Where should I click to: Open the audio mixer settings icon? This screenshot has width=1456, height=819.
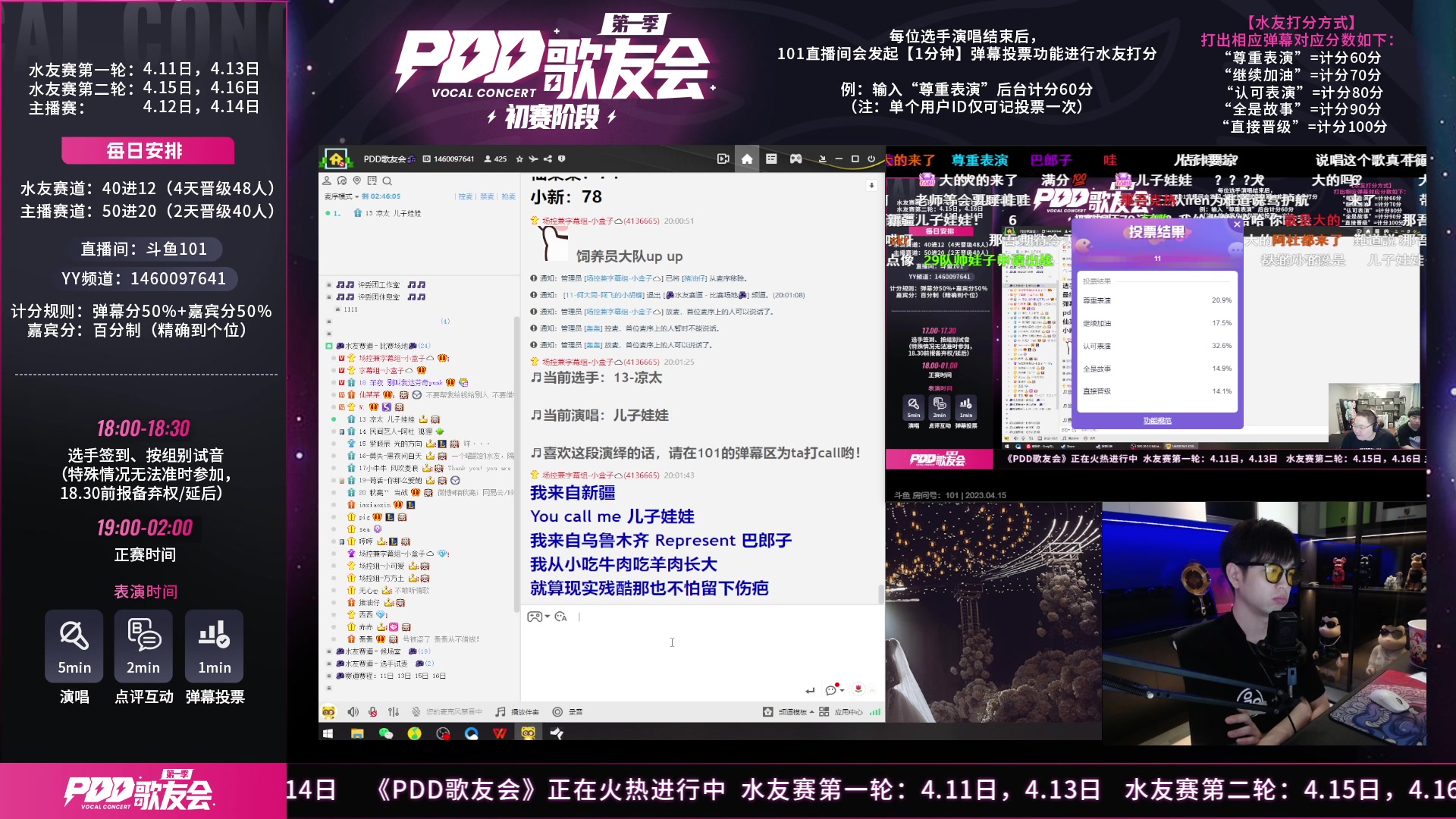point(394,712)
